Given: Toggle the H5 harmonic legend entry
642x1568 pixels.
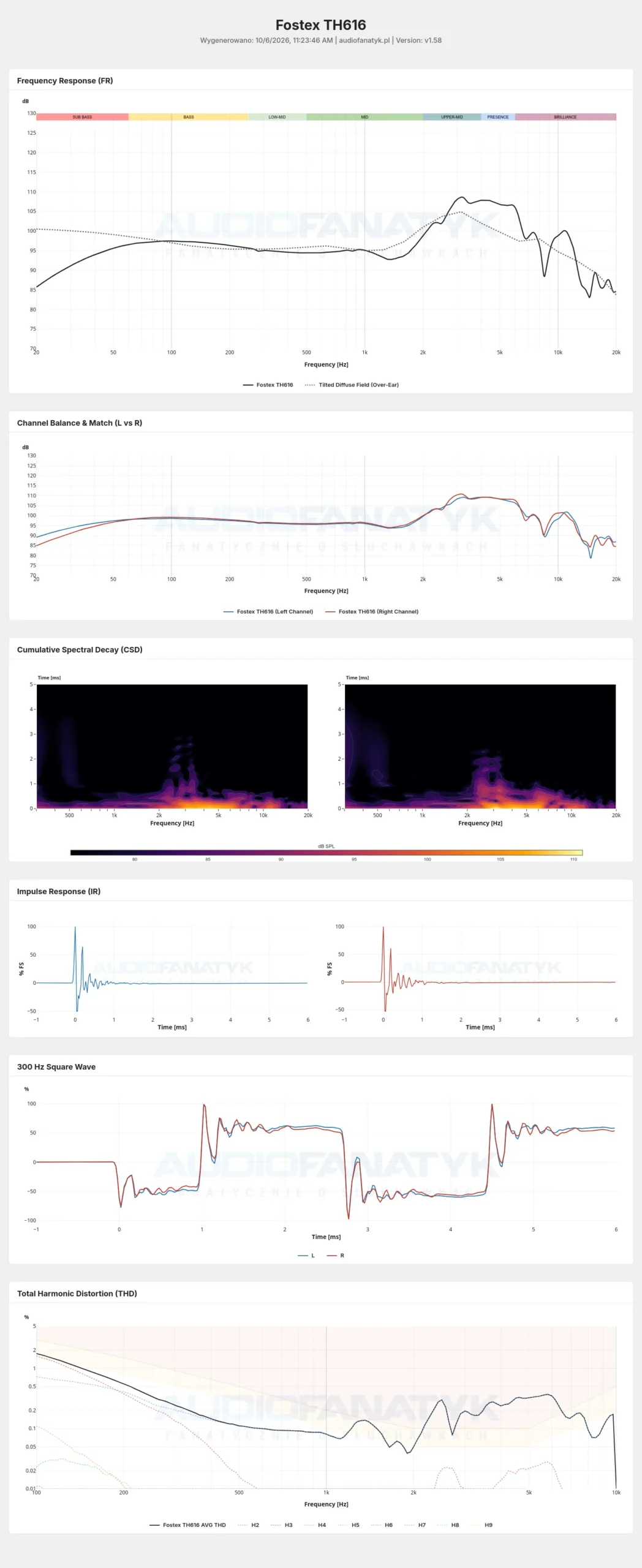Looking at the screenshot, I should [349, 1525].
